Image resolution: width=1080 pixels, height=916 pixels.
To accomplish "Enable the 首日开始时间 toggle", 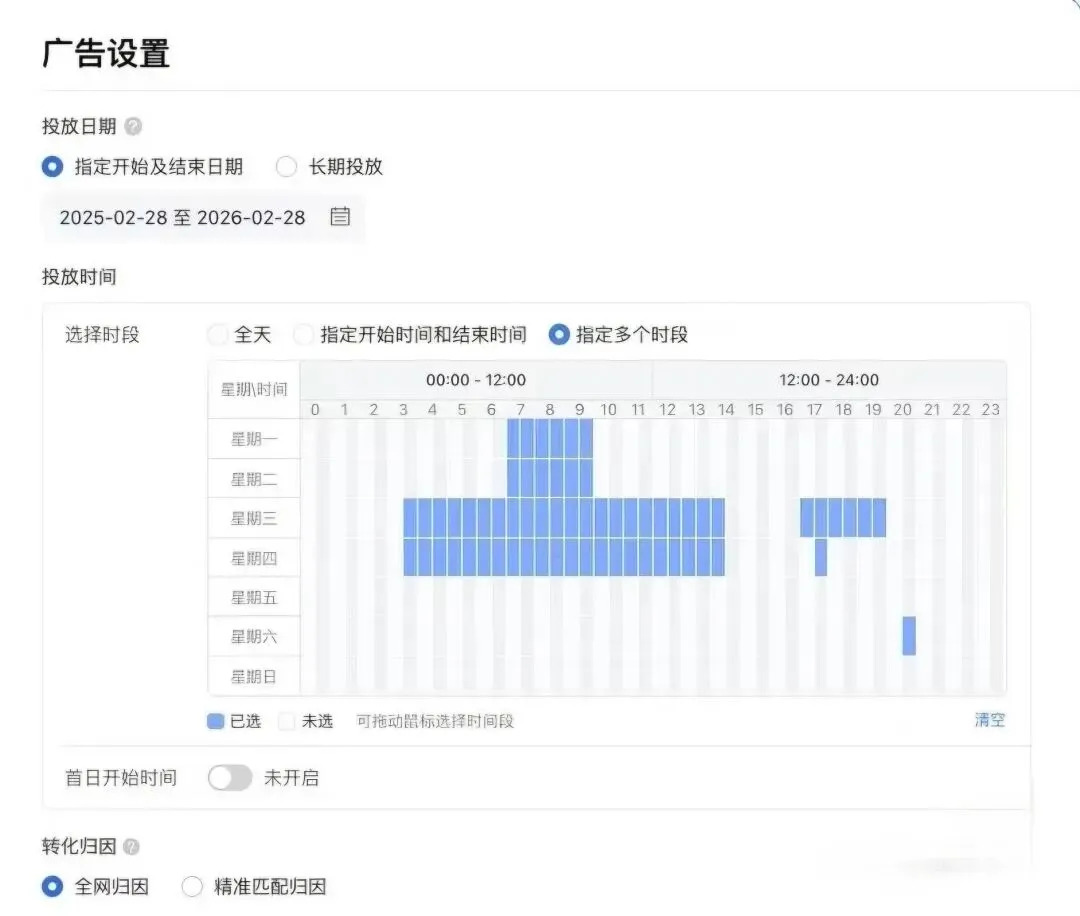I will (229, 777).
